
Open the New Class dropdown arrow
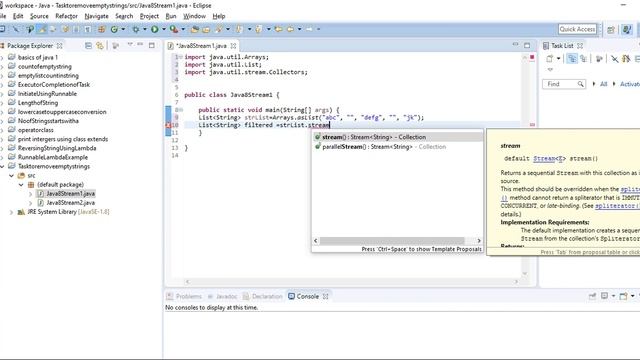pyautogui.click(x=123, y=29)
